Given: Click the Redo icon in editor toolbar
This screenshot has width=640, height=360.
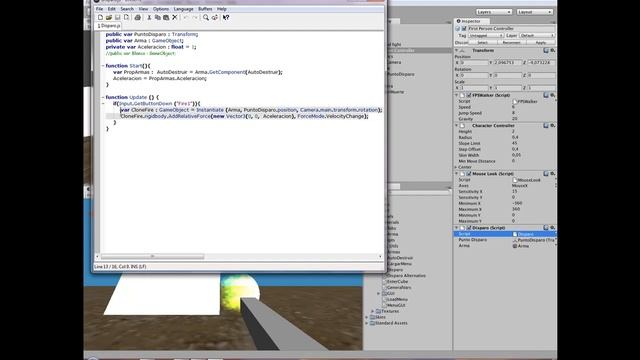Looking at the screenshot, I should point(195,18).
